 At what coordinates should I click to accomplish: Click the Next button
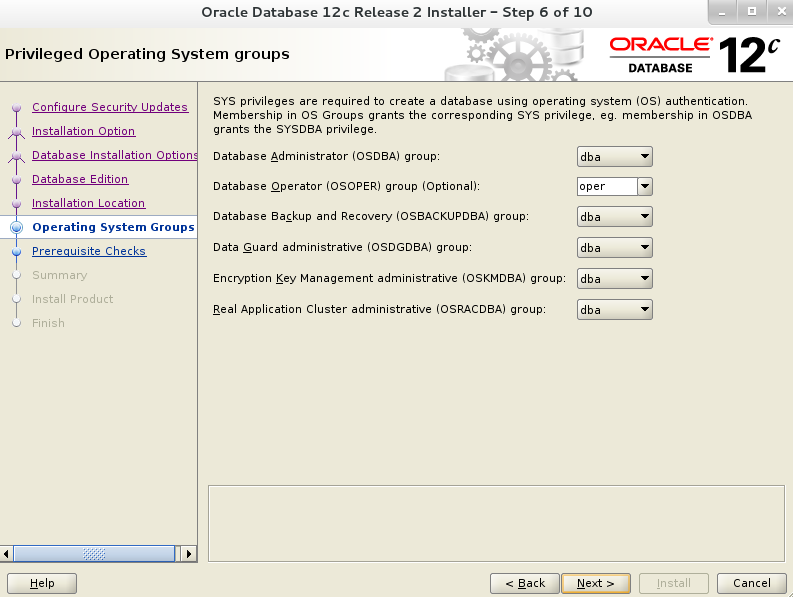(x=596, y=583)
